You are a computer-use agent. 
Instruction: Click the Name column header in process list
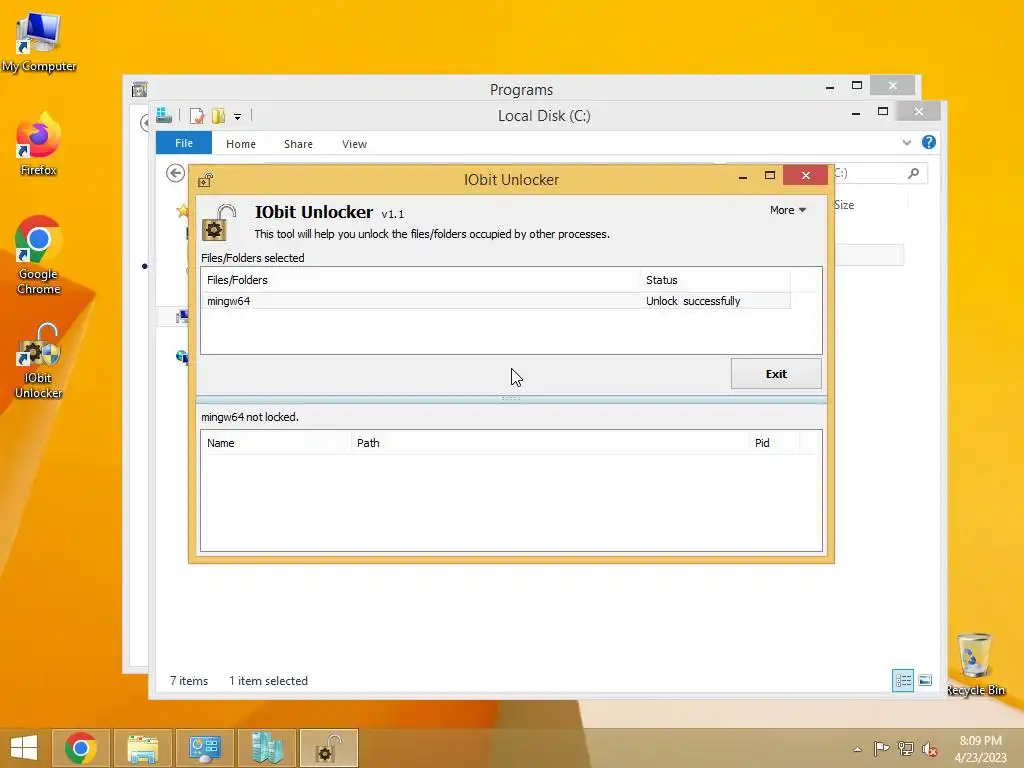pyautogui.click(x=276, y=443)
